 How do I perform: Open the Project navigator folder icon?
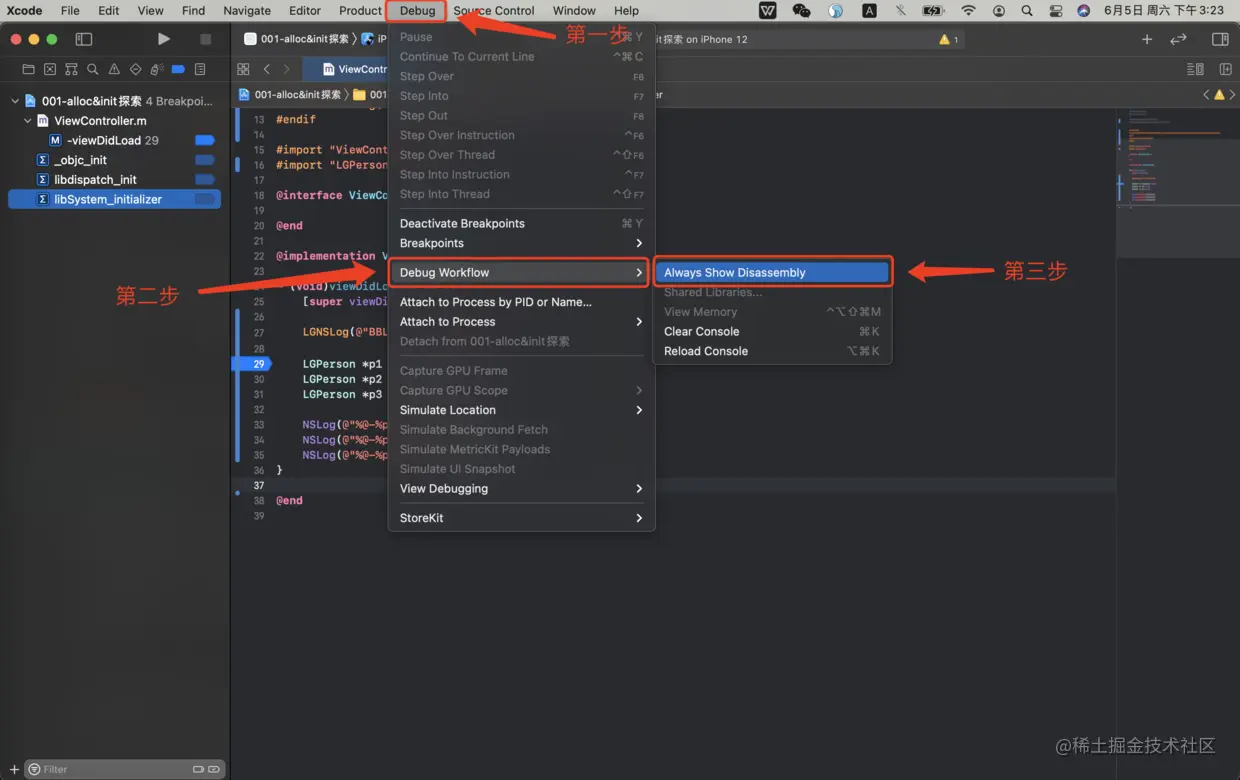point(28,70)
